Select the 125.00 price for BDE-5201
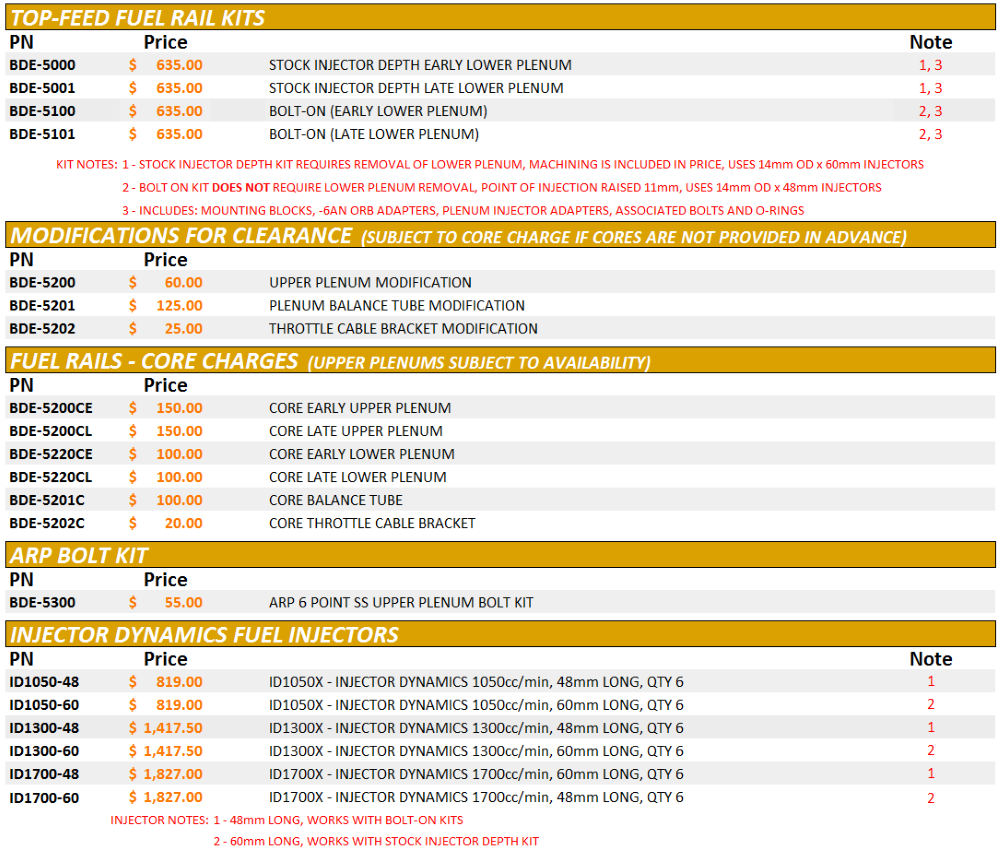 pos(179,306)
